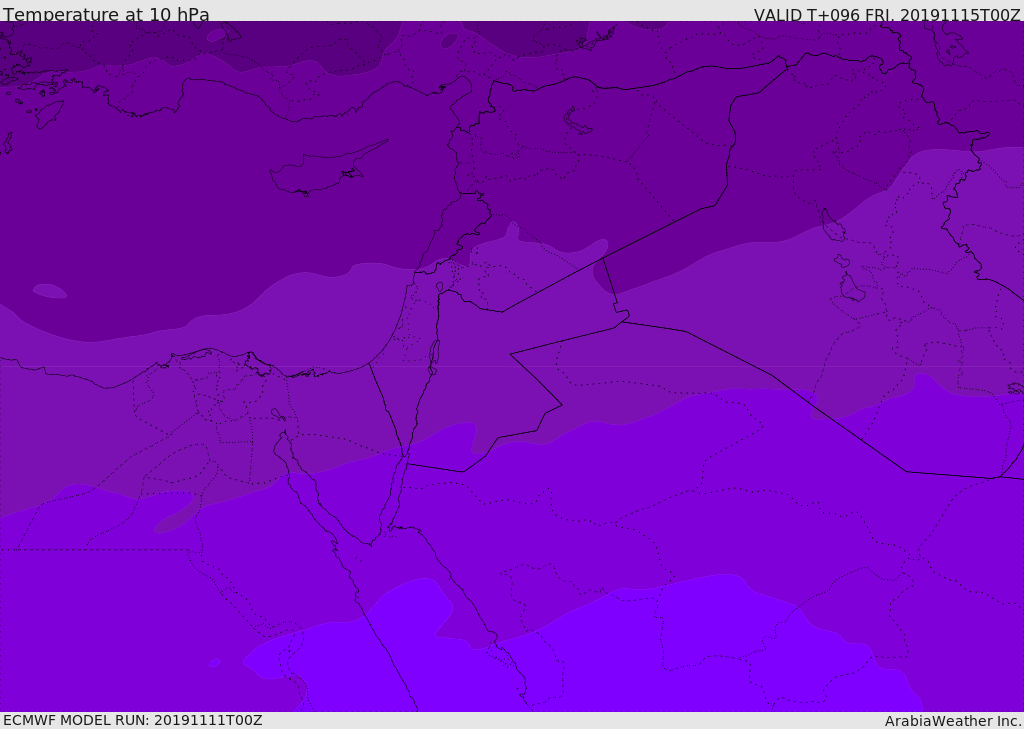Click the 'ArabiaWeather Inc' credit text
Image resolution: width=1024 pixels, height=729 pixels.
[953, 721]
